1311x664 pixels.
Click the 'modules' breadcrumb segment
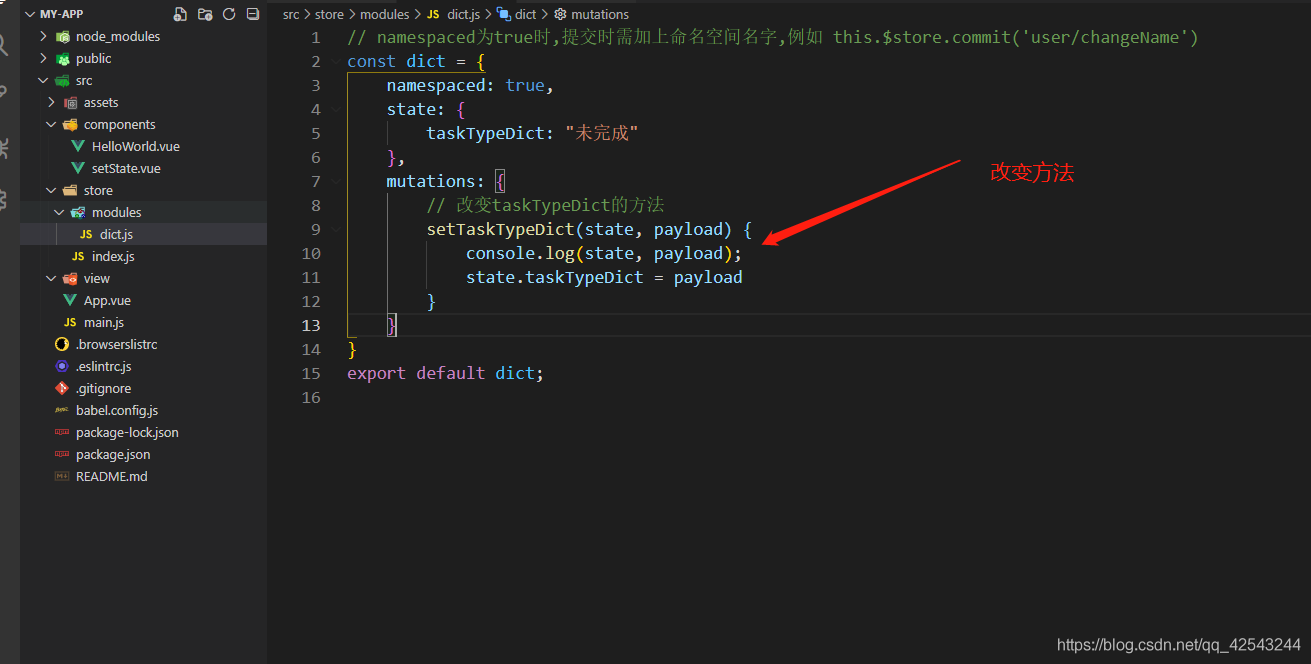pos(384,14)
